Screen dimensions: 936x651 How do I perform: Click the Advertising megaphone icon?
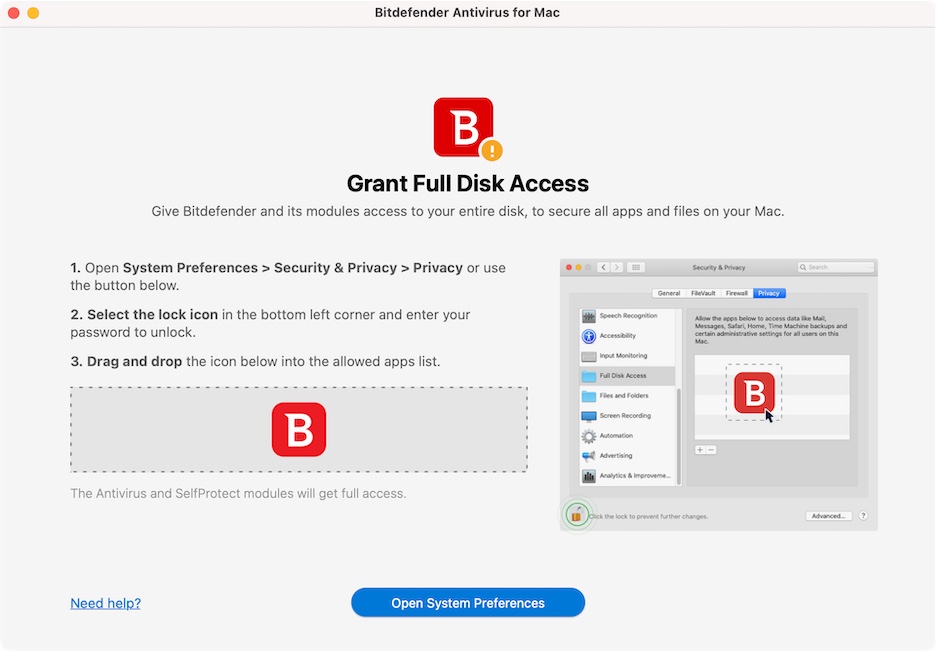point(589,456)
